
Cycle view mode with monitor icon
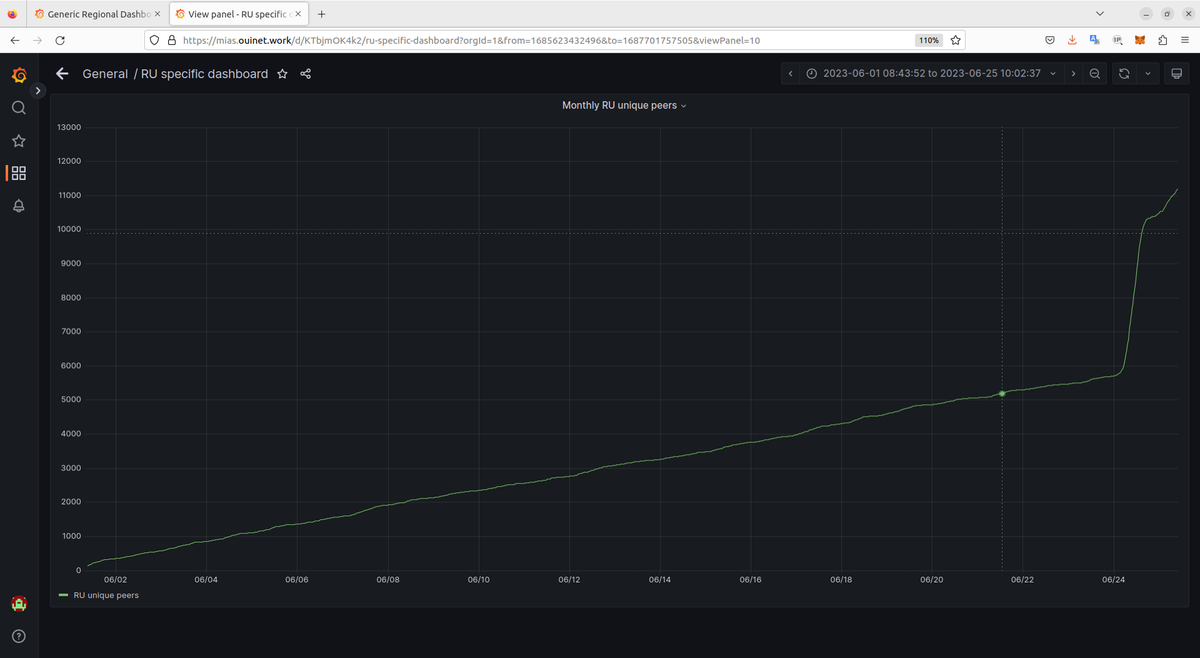1176,74
